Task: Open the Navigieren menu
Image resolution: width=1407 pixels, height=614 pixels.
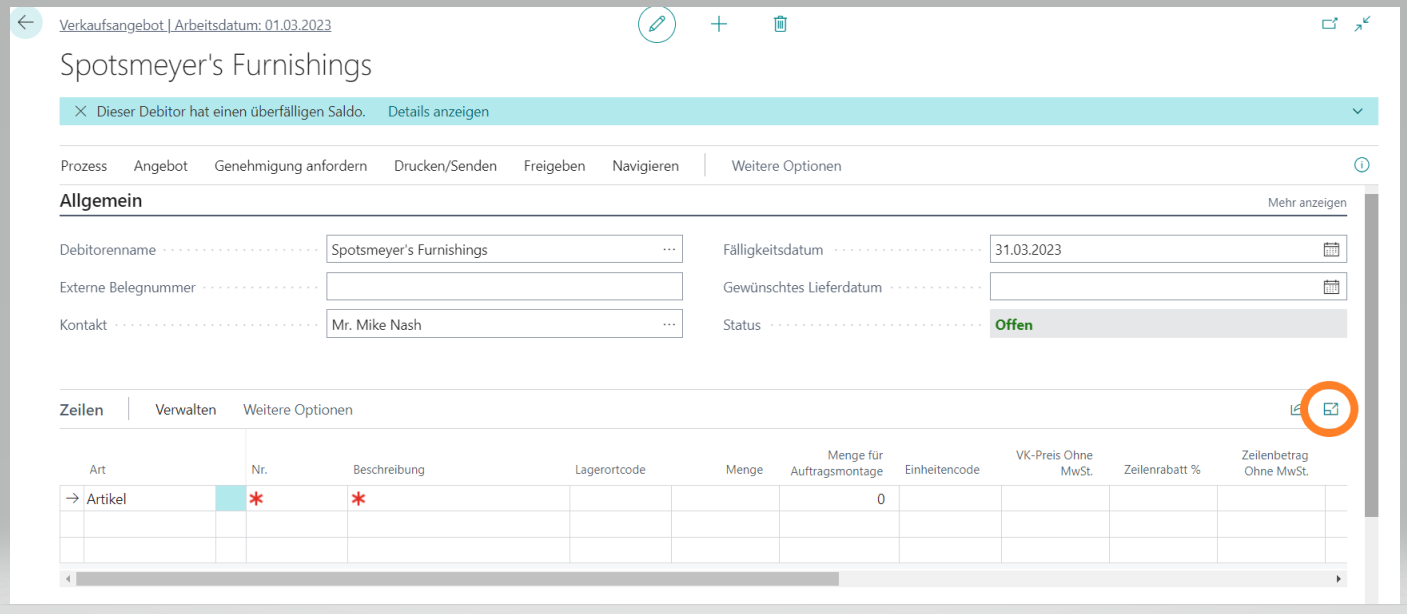Action: coord(646,166)
